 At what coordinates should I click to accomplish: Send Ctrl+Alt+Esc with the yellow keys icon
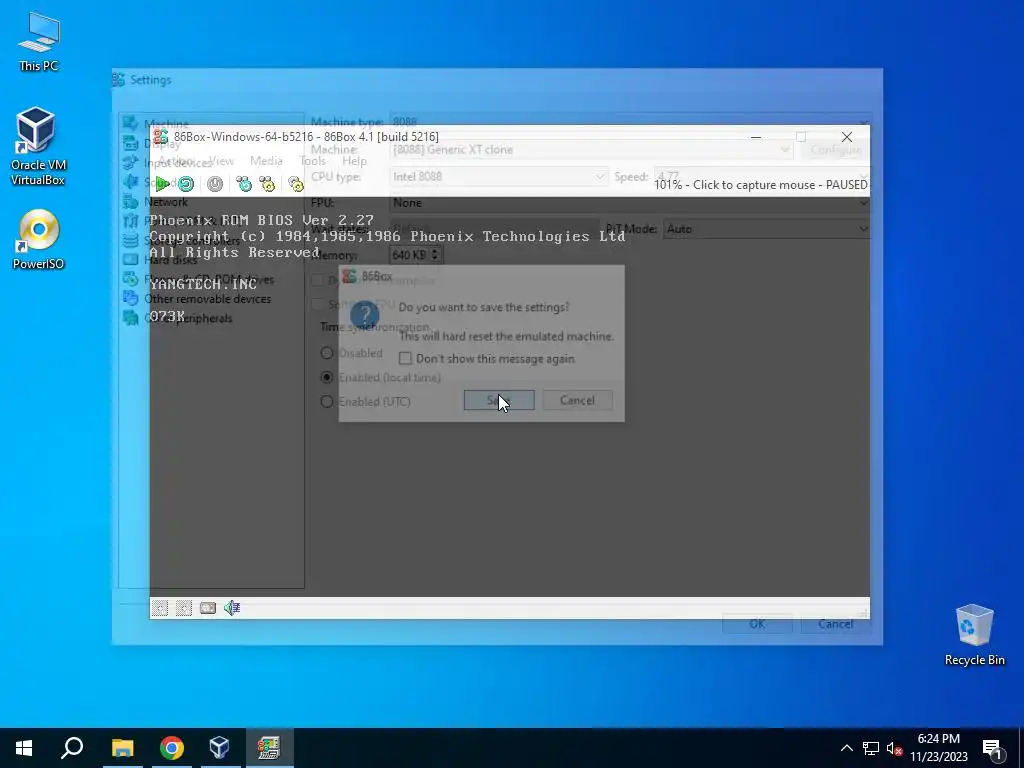click(267, 185)
